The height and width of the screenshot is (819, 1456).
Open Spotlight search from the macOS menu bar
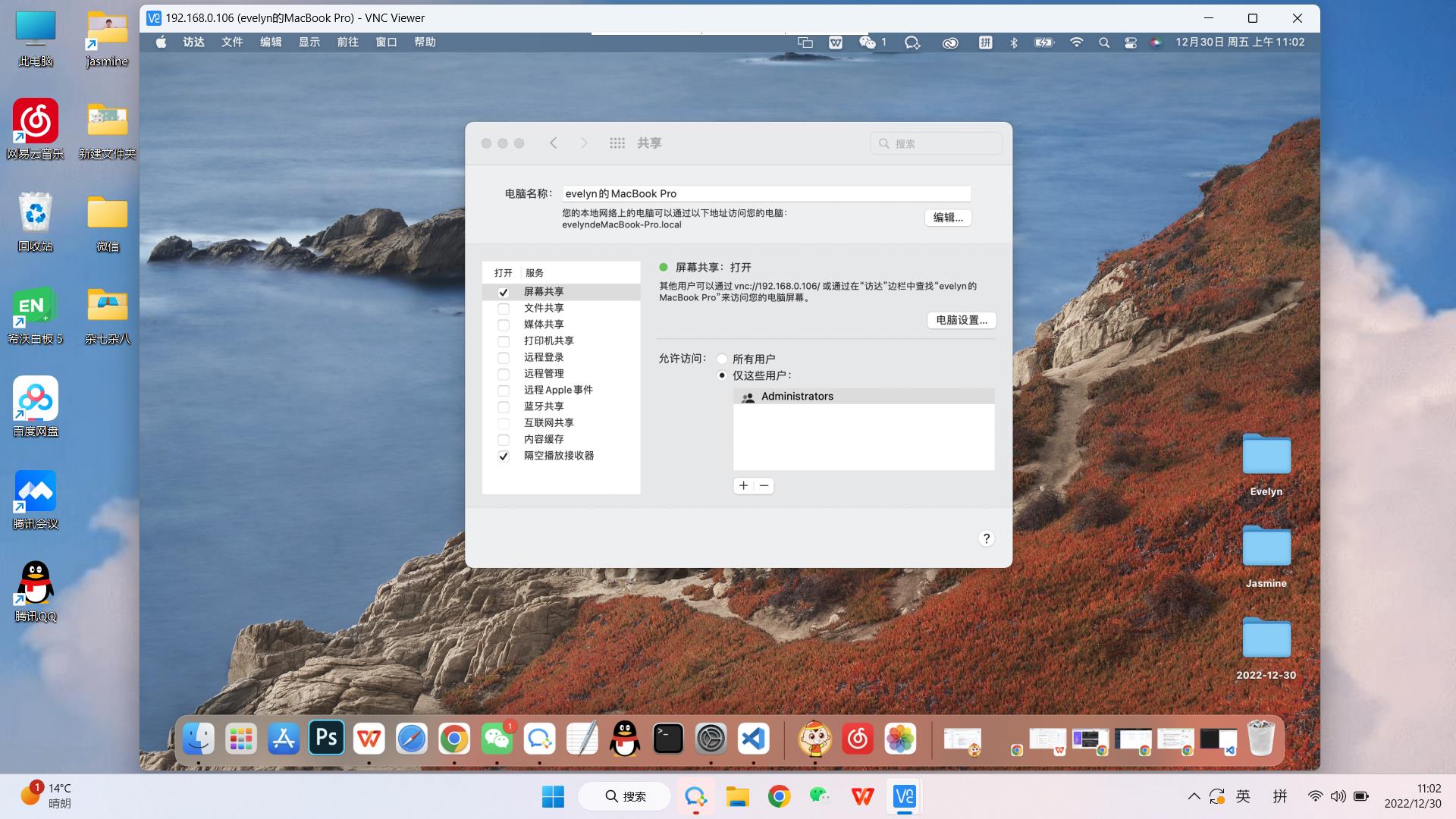tap(1104, 42)
